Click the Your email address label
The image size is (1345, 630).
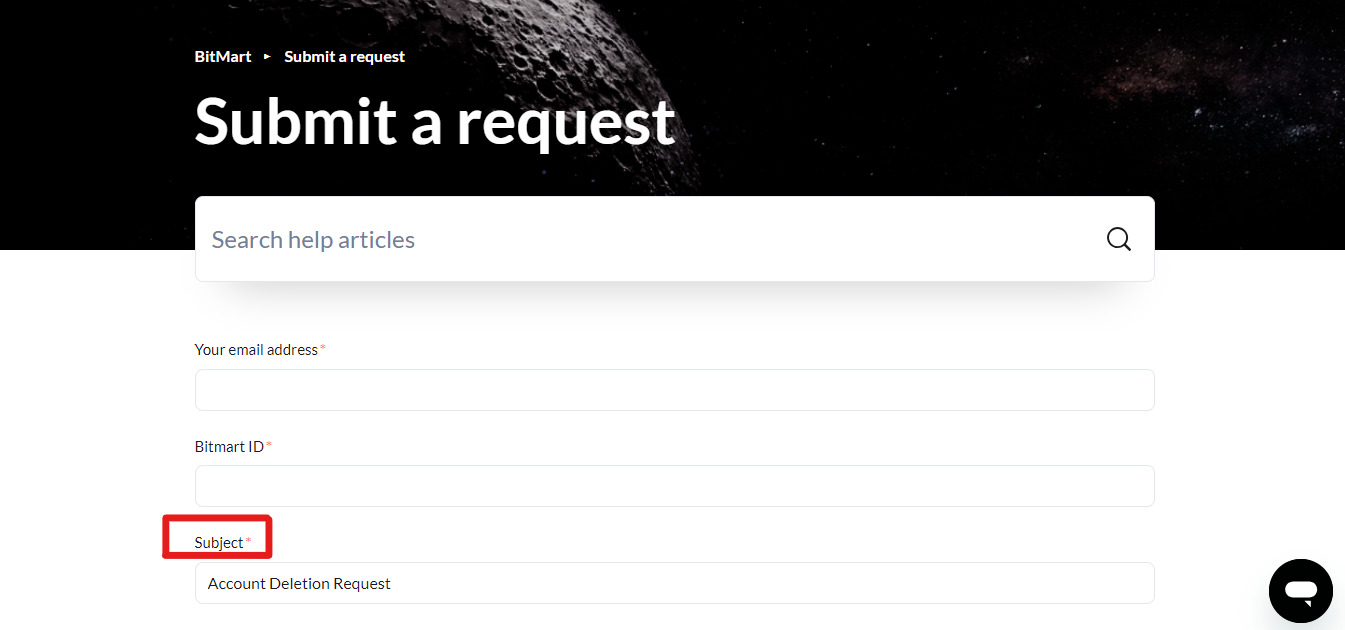256,349
